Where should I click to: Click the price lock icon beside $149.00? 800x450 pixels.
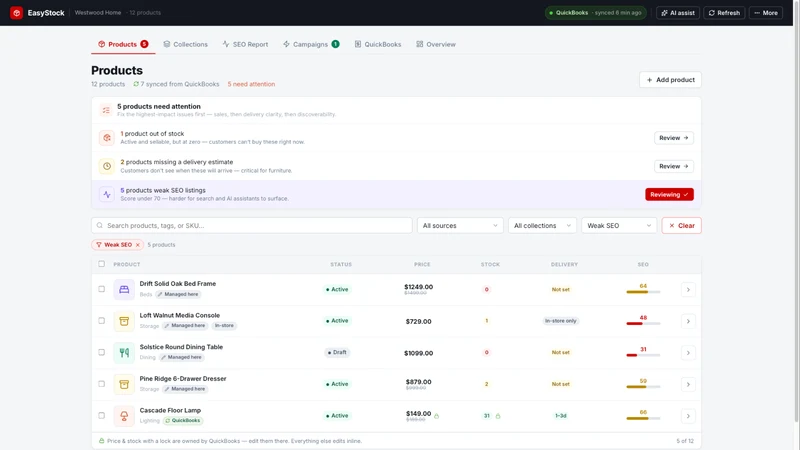(x=437, y=416)
